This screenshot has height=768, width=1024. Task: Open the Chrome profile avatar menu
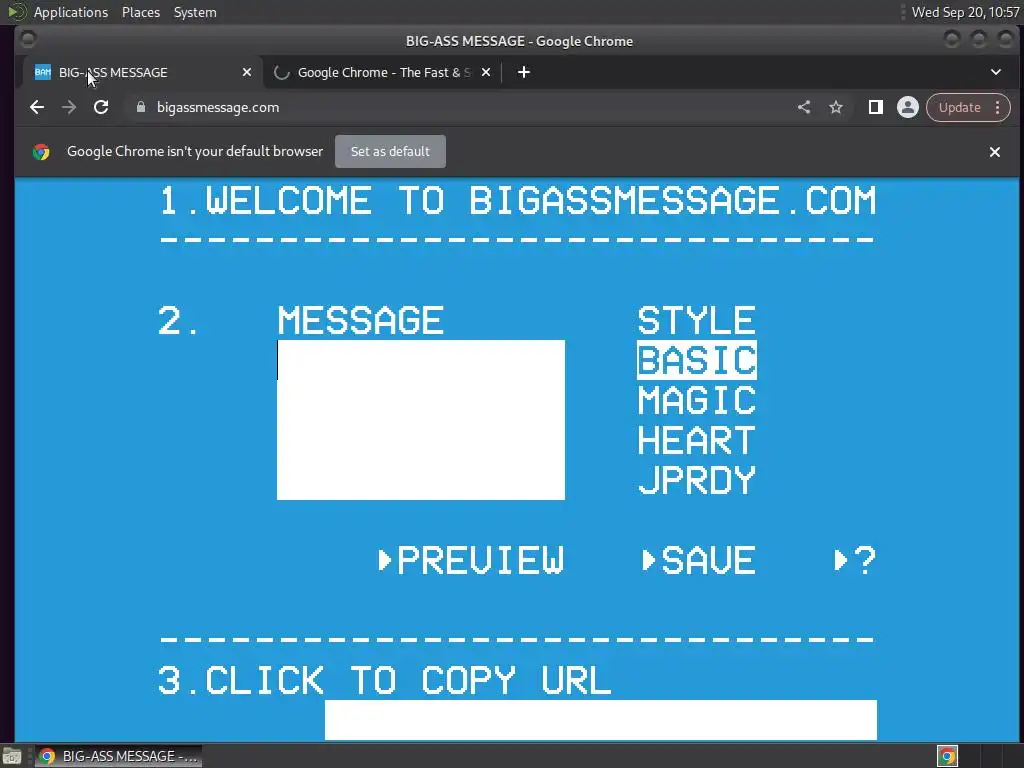[908, 107]
